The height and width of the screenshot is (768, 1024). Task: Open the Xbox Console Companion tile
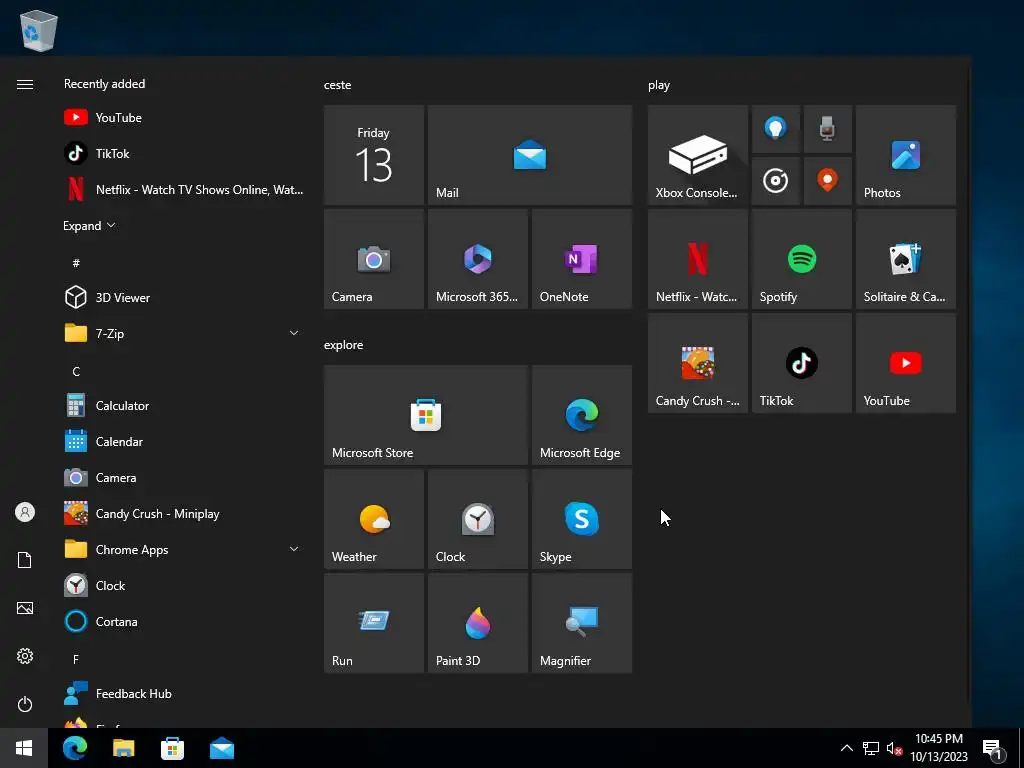coord(697,155)
